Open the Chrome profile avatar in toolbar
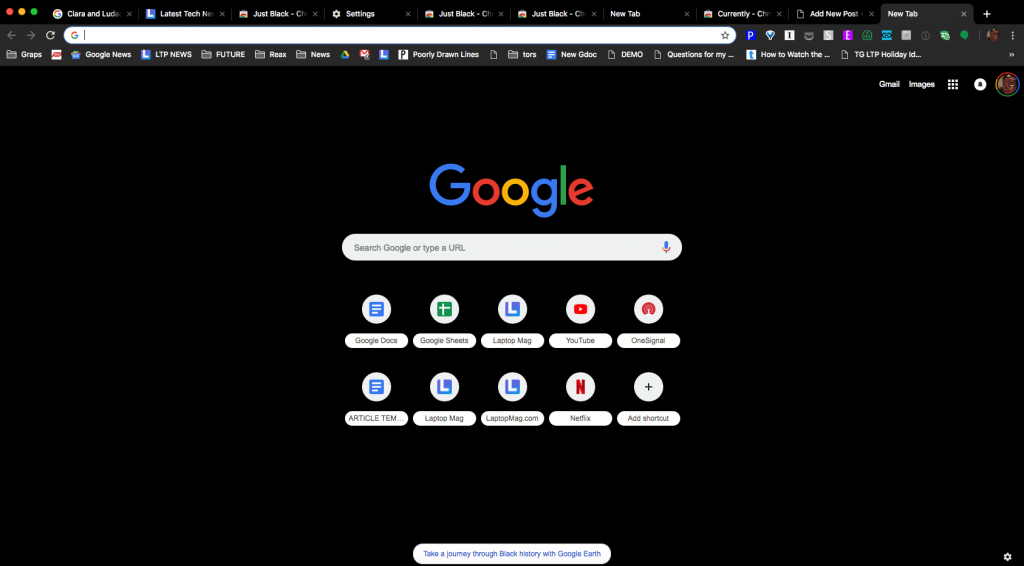1024x566 pixels. (x=993, y=35)
